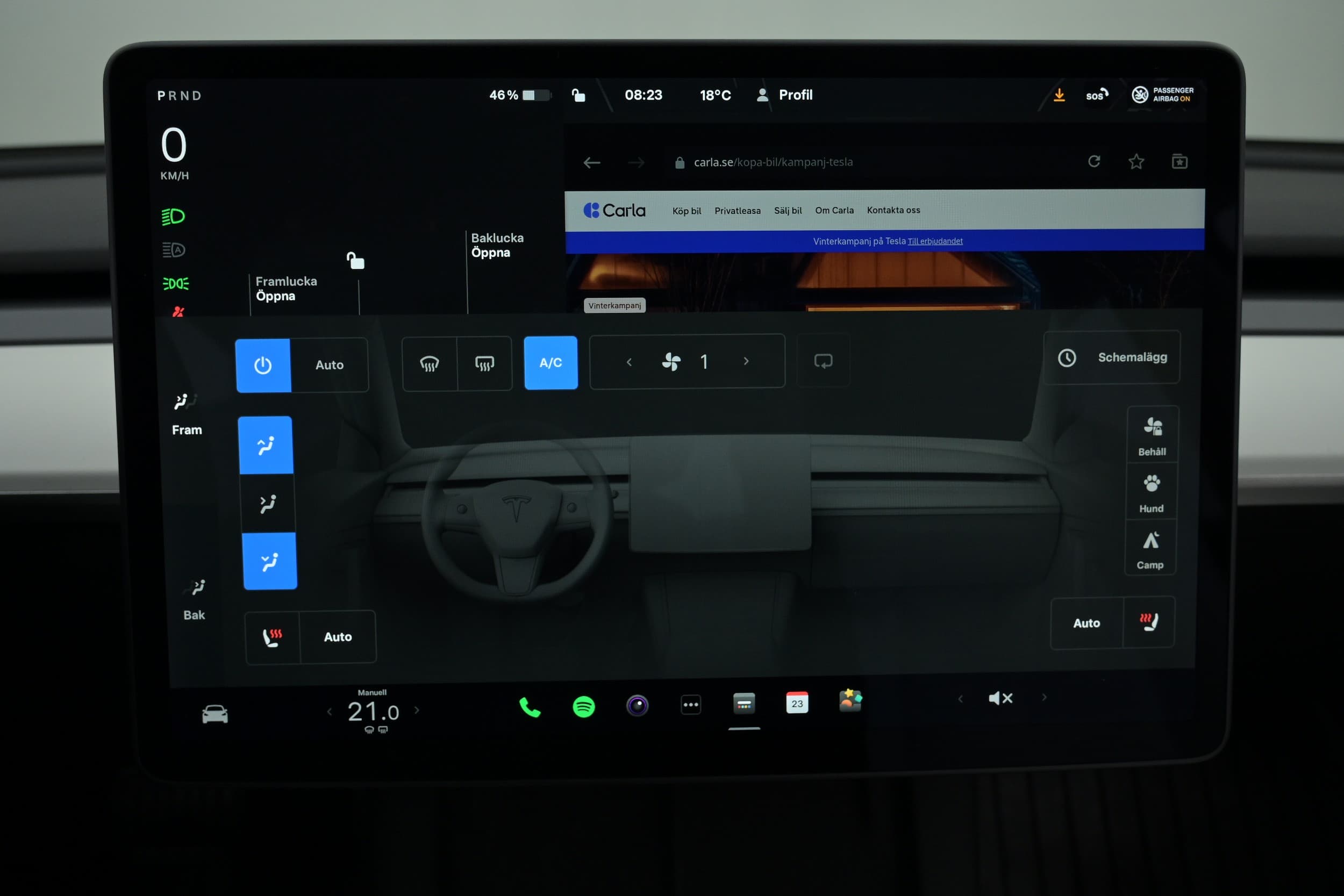Unmute the volume speaker icon
Image resolution: width=1344 pixels, height=896 pixels.
pos(1000,698)
